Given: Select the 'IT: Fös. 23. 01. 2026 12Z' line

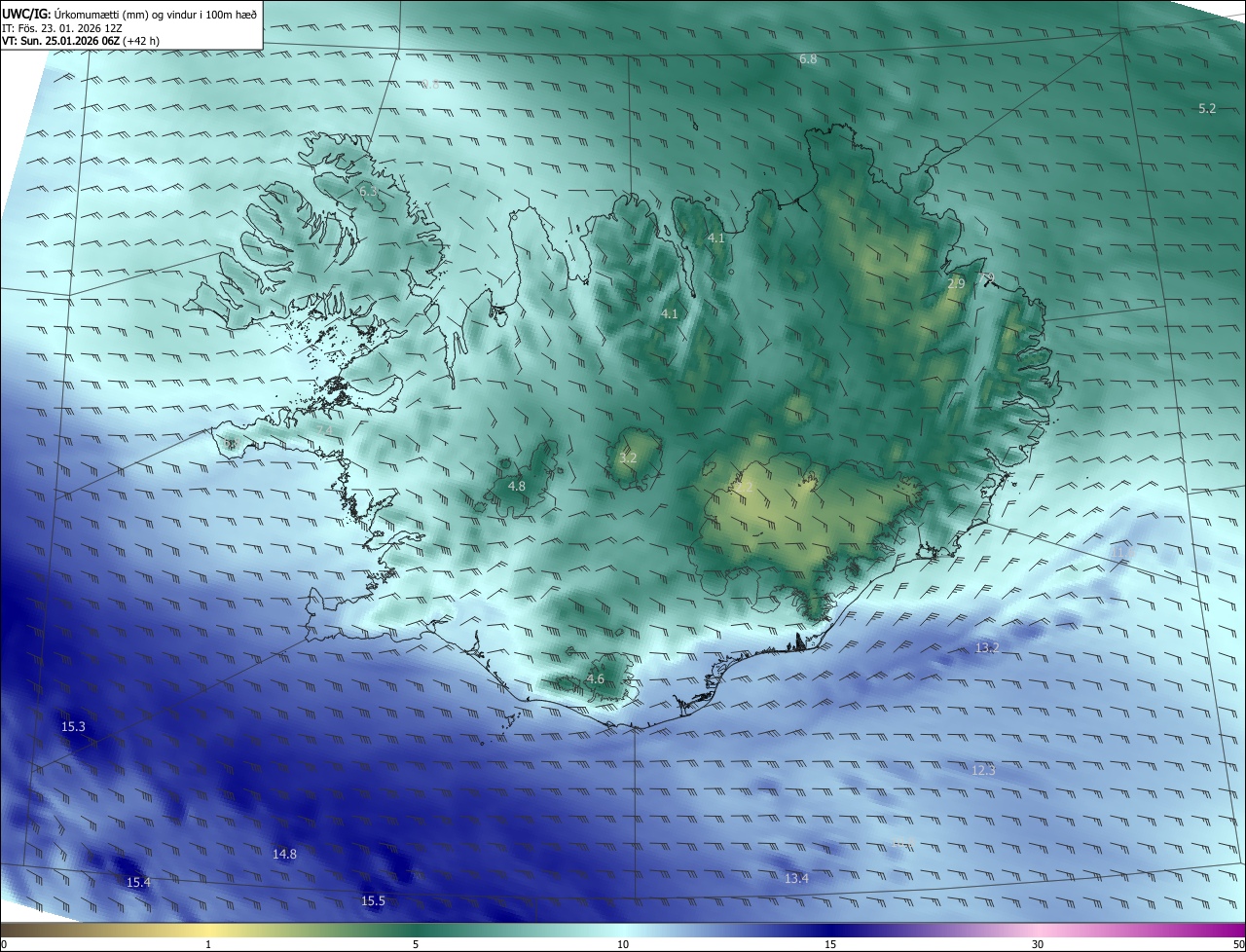Looking at the screenshot, I should tap(62, 28).
